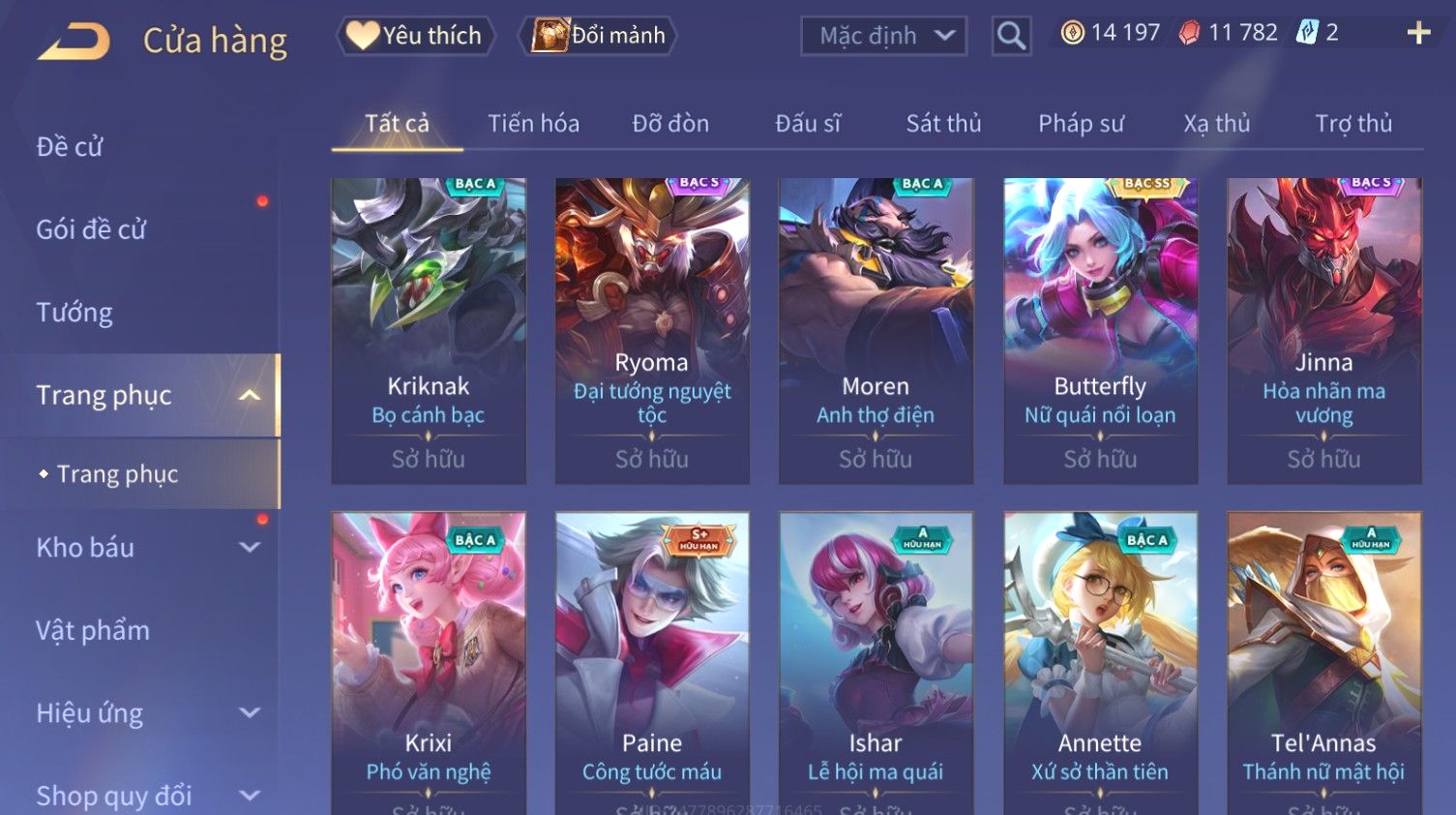Tap the red gem currency icon

pos(1189,33)
